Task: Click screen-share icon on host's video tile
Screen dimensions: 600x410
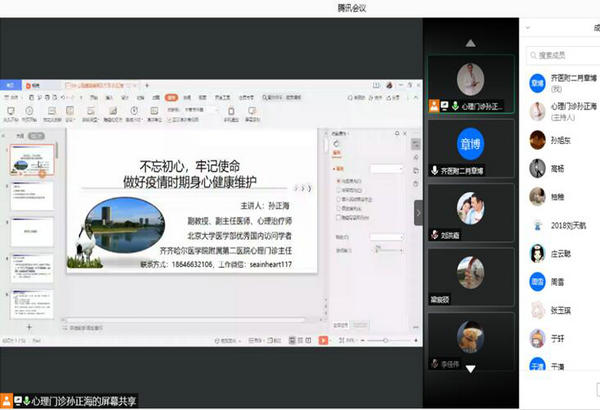Action: point(445,105)
